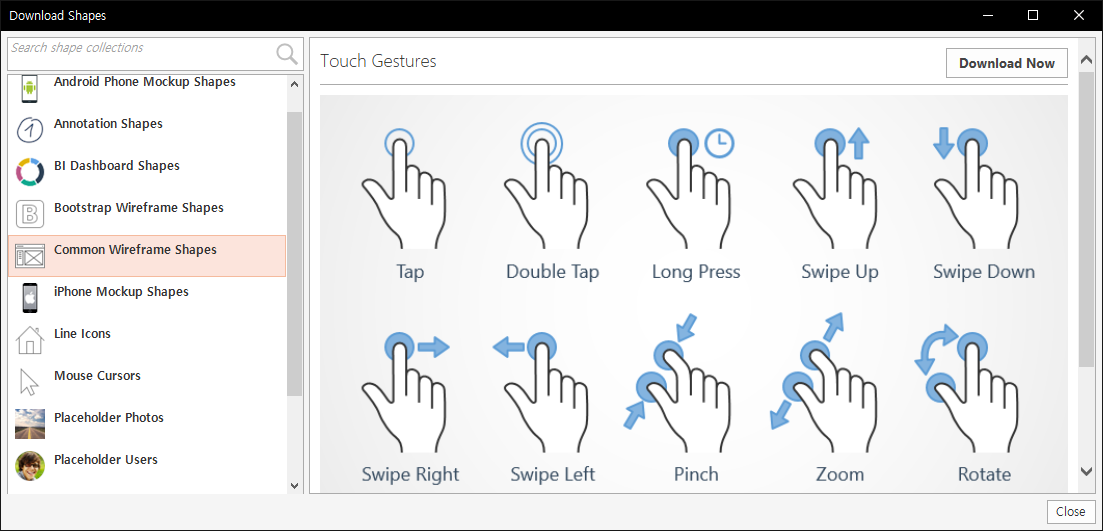Maximize the Download Shapes window

click(1033, 15)
